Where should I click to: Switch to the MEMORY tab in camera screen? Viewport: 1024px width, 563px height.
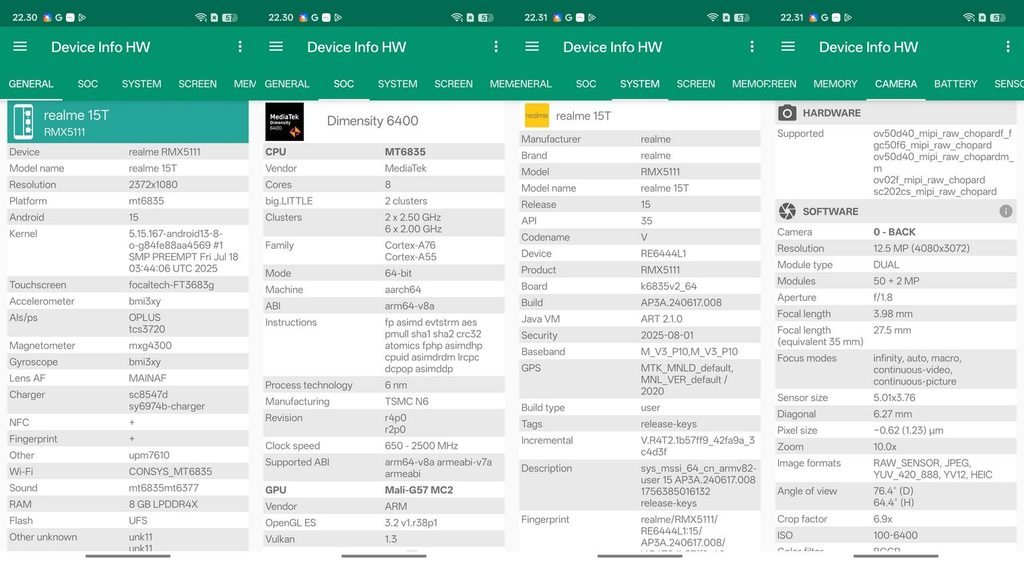(x=835, y=84)
